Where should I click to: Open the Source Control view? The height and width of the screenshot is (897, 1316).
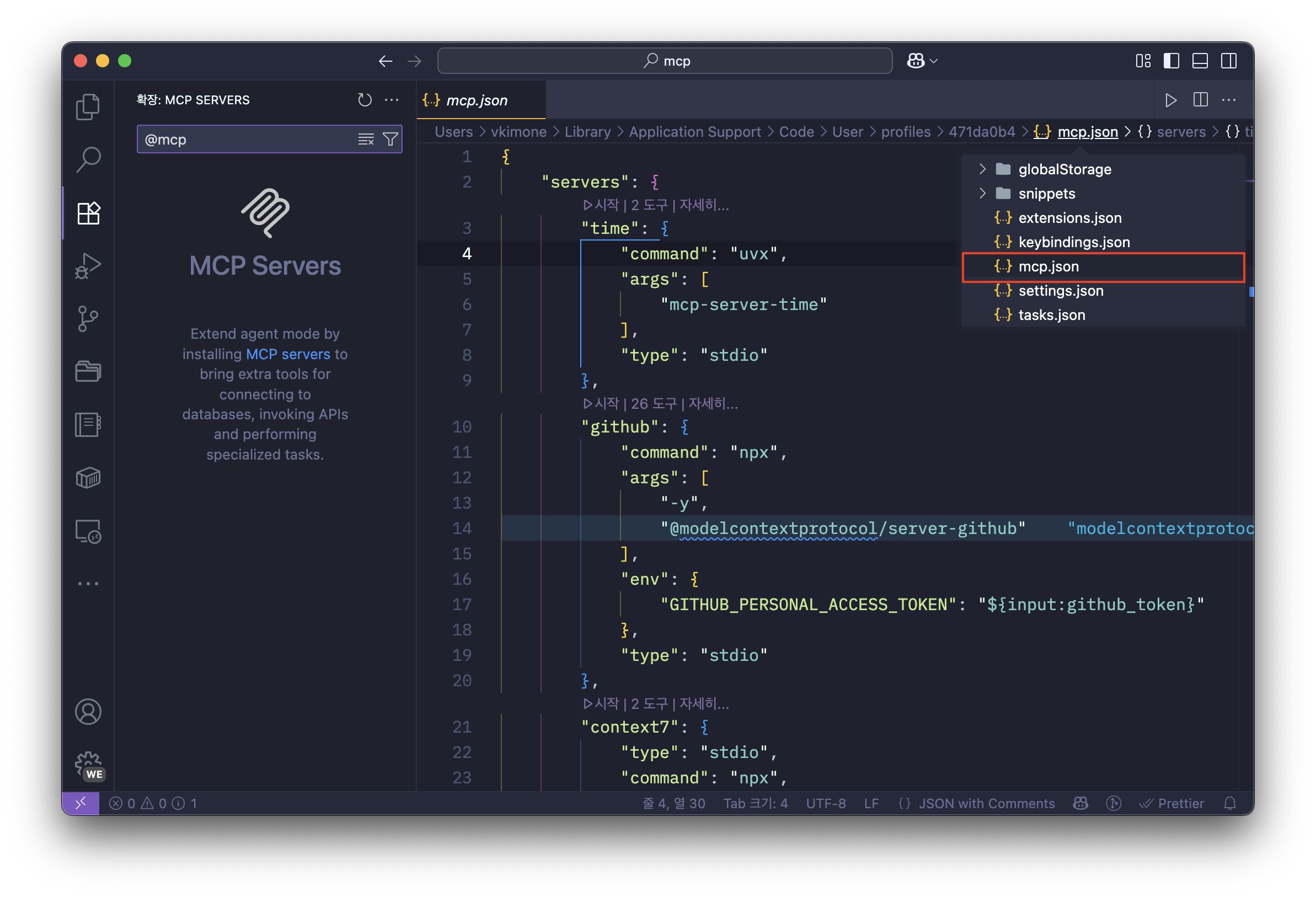88,318
